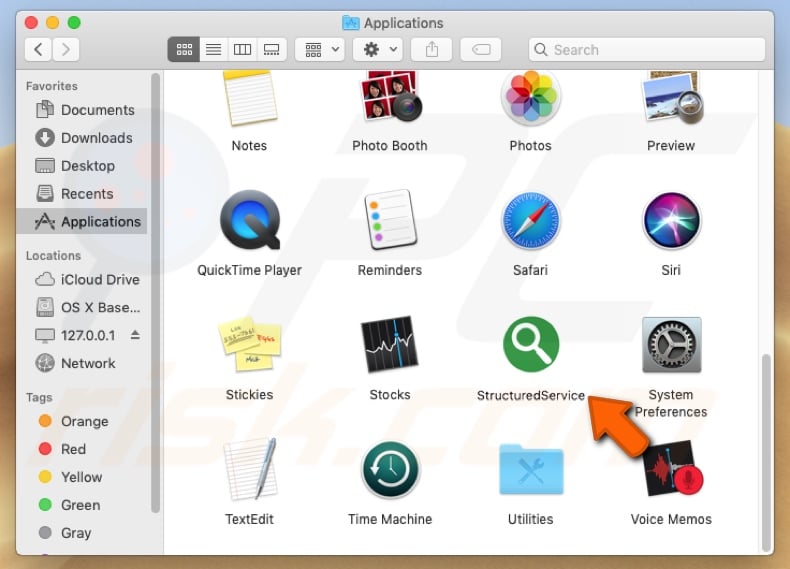Open the Photos app icon
Image resolution: width=790 pixels, height=569 pixels.
tap(531, 97)
